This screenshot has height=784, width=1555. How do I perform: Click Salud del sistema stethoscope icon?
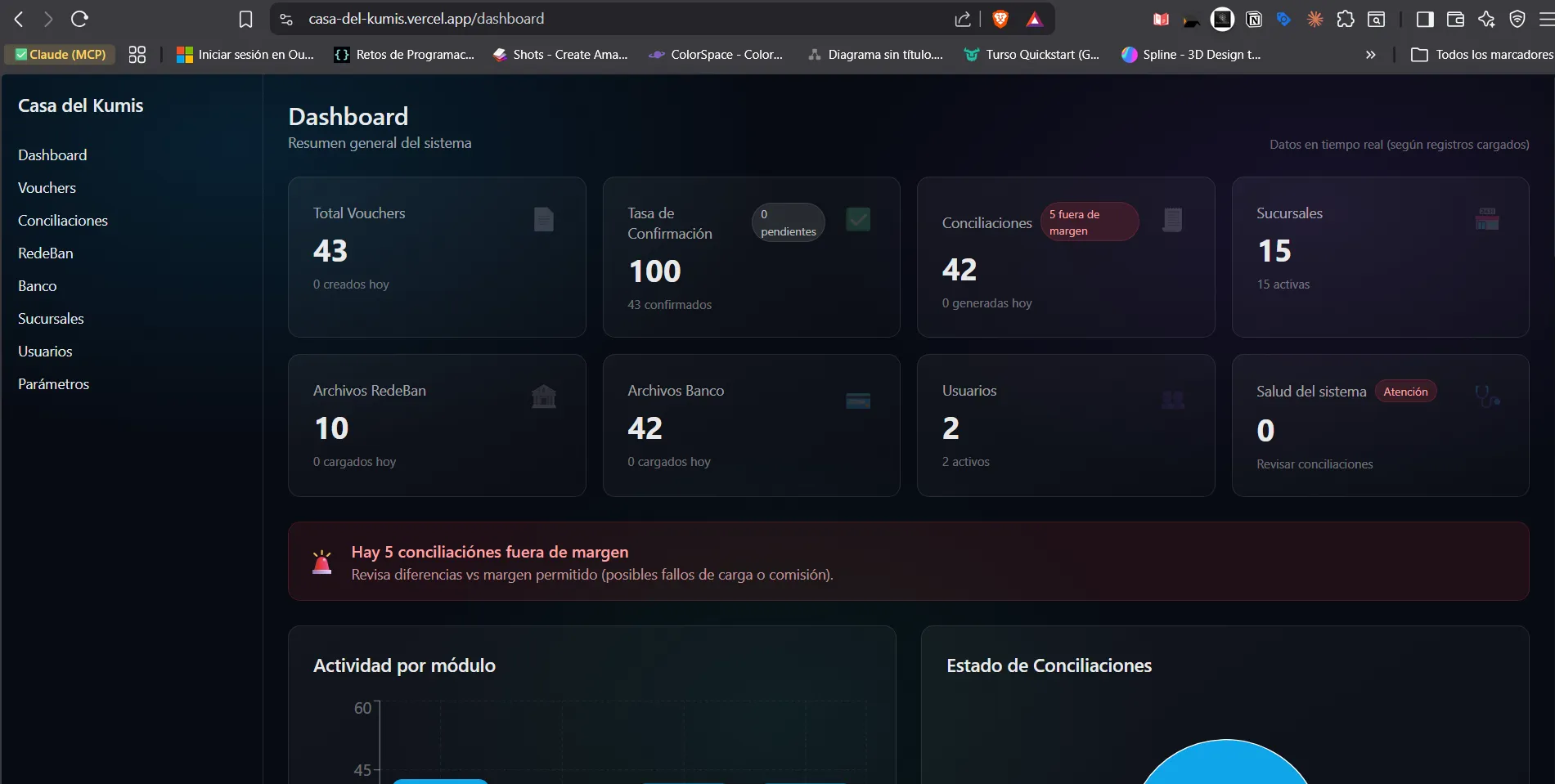pyautogui.click(x=1487, y=396)
